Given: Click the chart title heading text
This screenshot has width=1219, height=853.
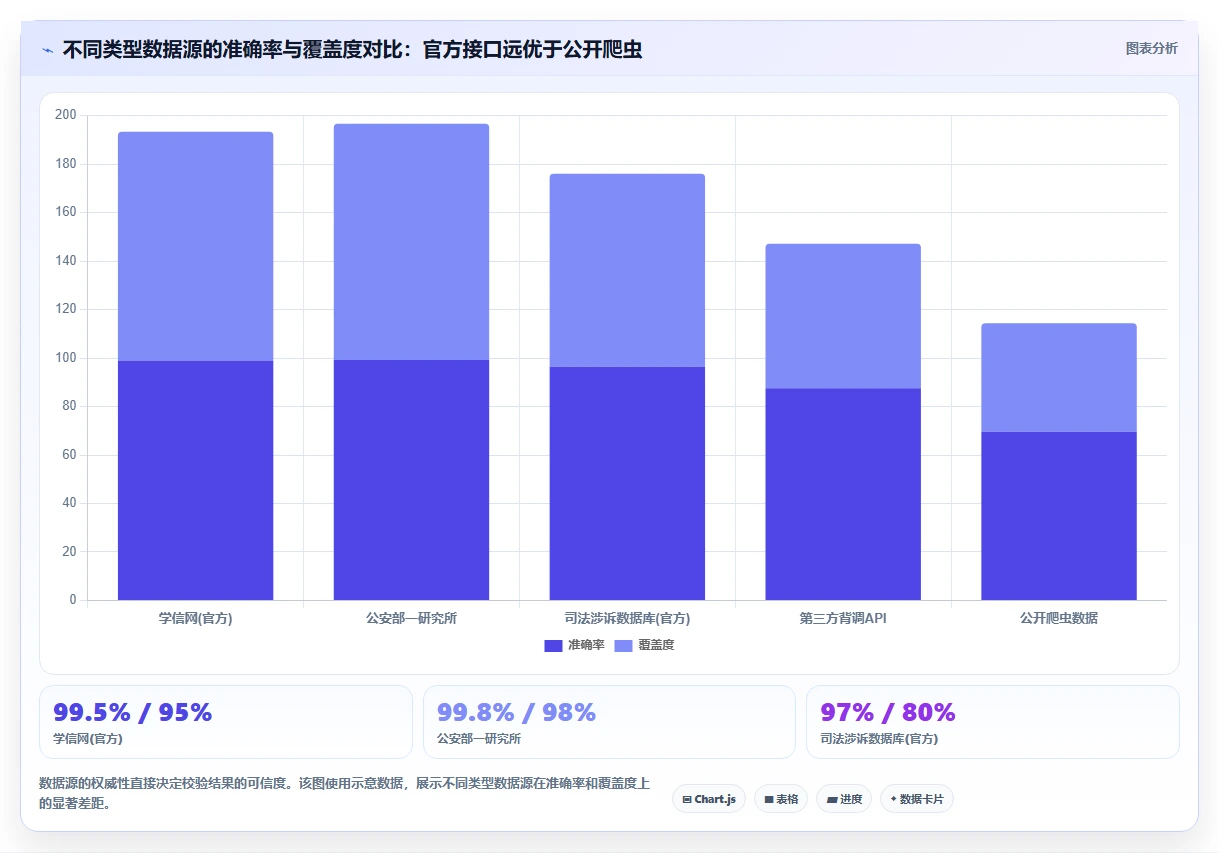Looking at the screenshot, I should pos(352,50).
